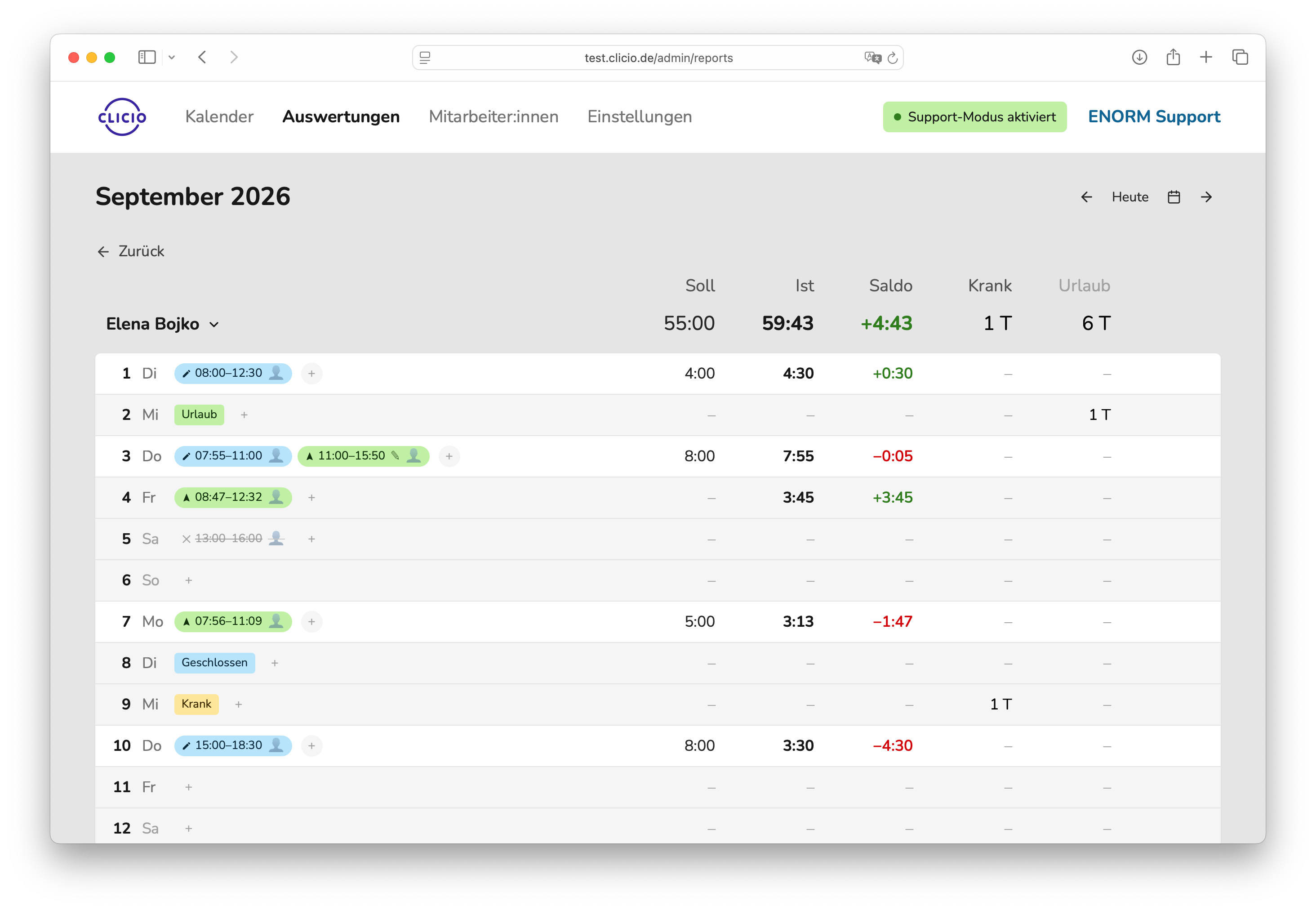Image resolution: width=1316 pixels, height=910 pixels.
Task: Go to previous month arrow
Action: pos(1086,197)
